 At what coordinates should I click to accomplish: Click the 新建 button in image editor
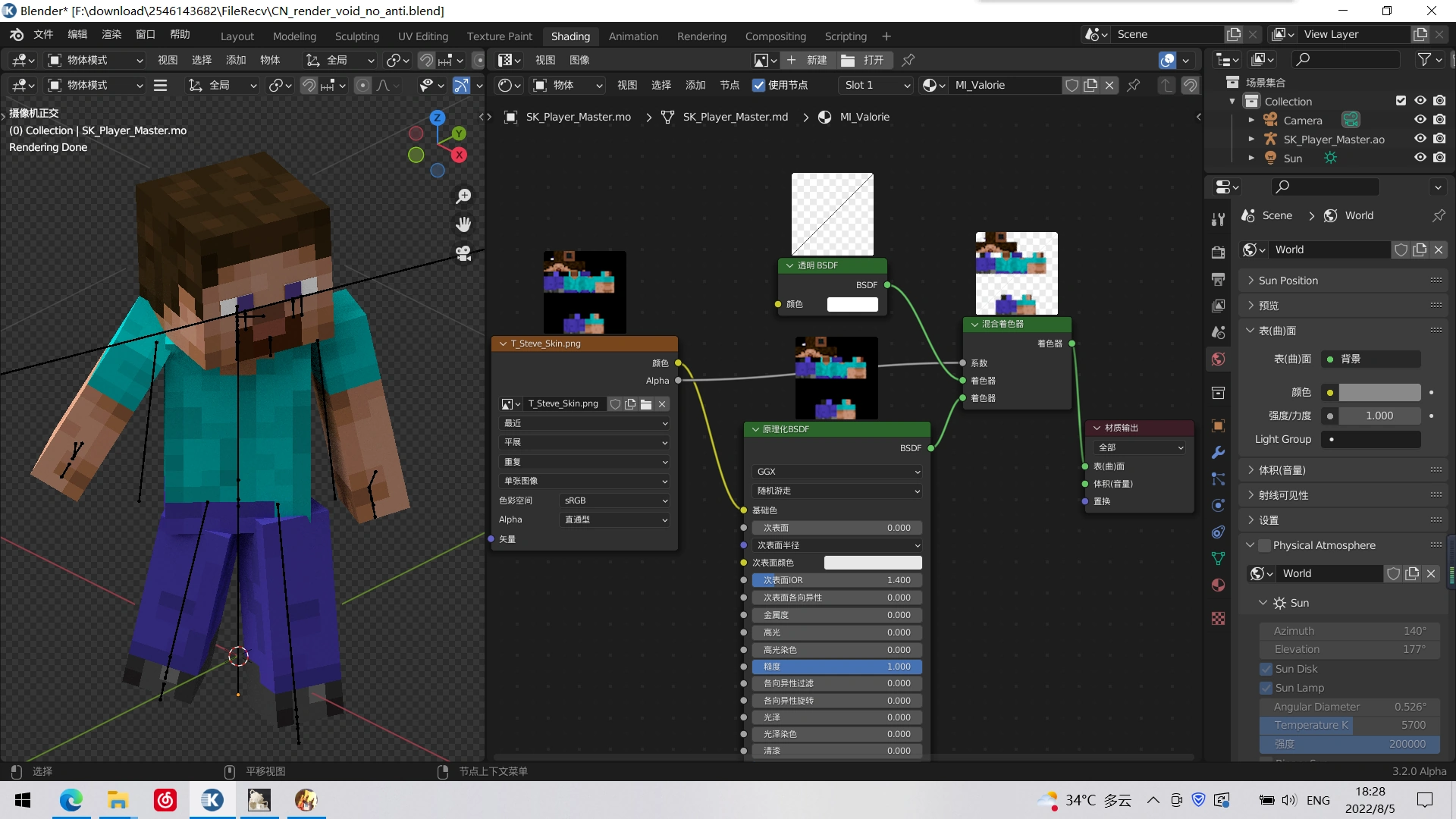[808, 60]
